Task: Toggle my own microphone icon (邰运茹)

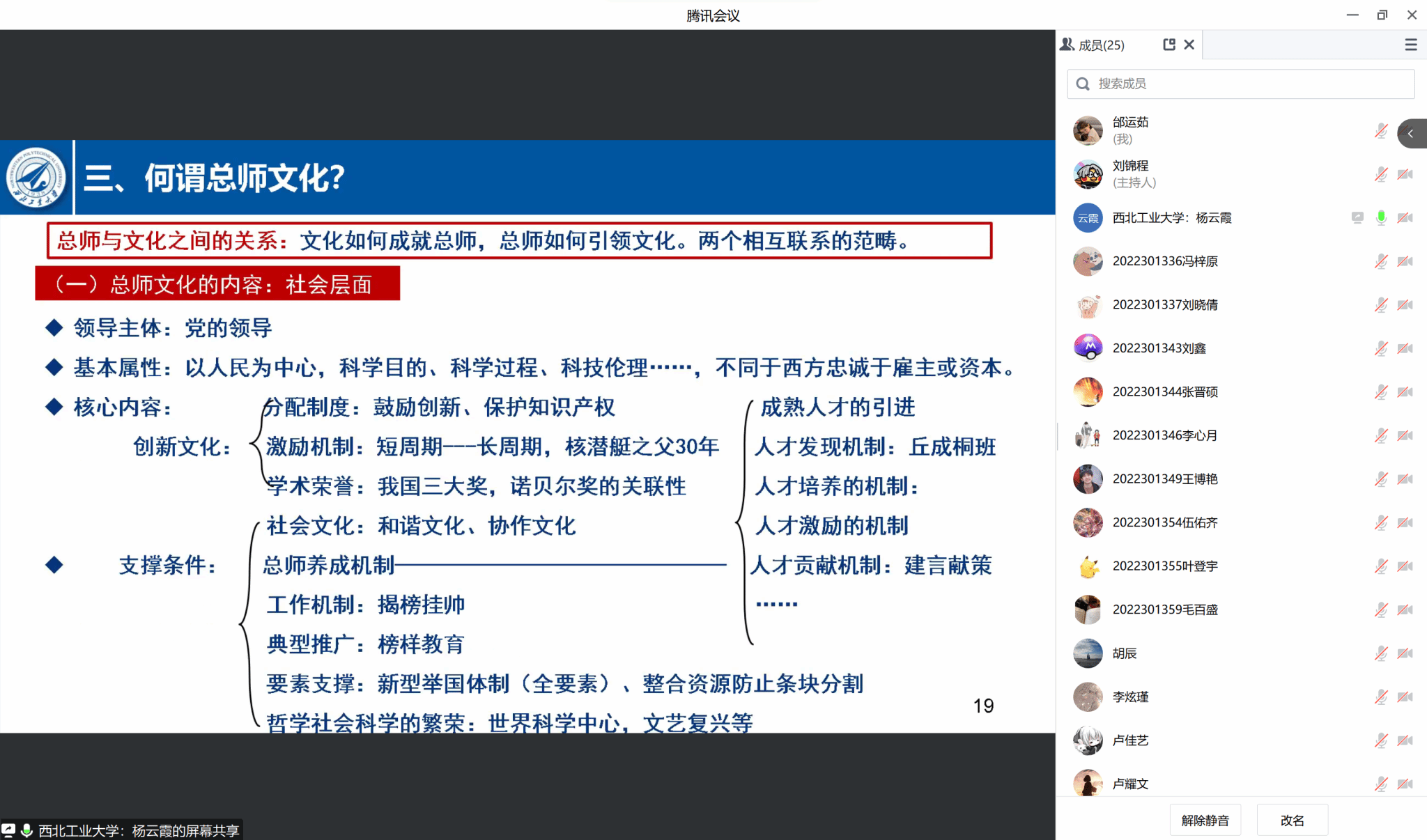Action: (x=1381, y=131)
